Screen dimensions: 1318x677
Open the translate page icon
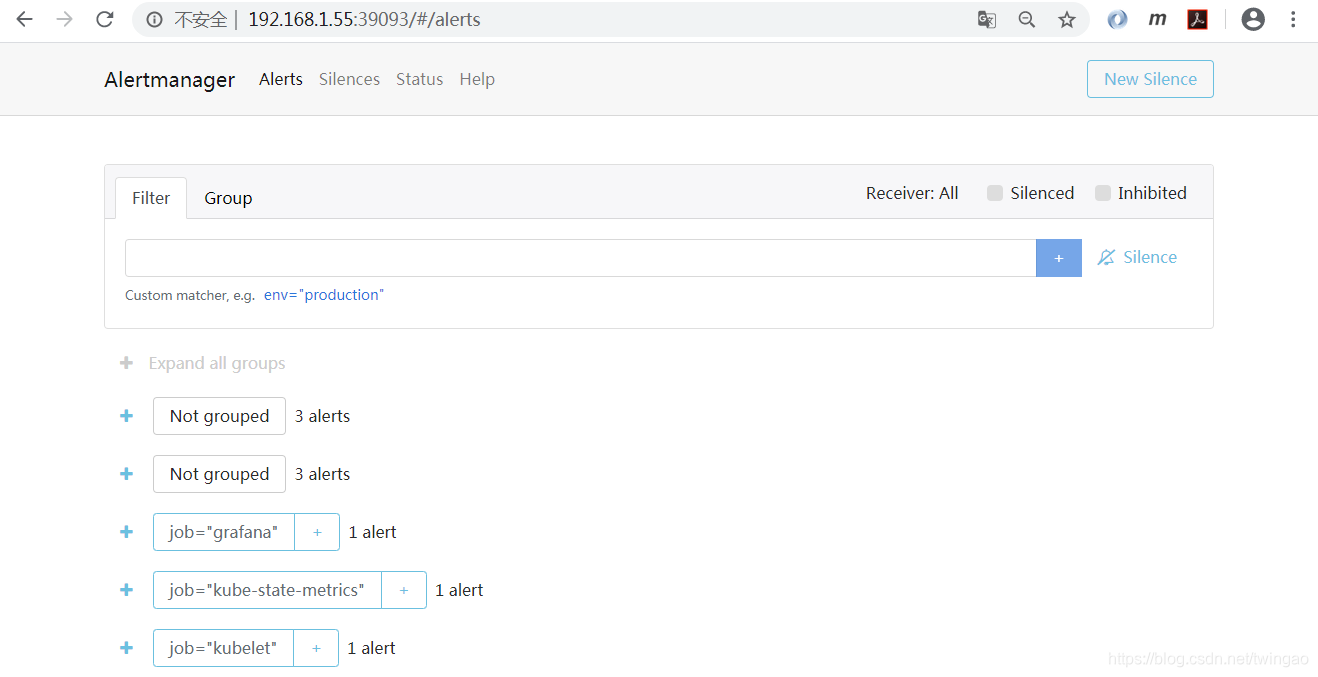[987, 19]
